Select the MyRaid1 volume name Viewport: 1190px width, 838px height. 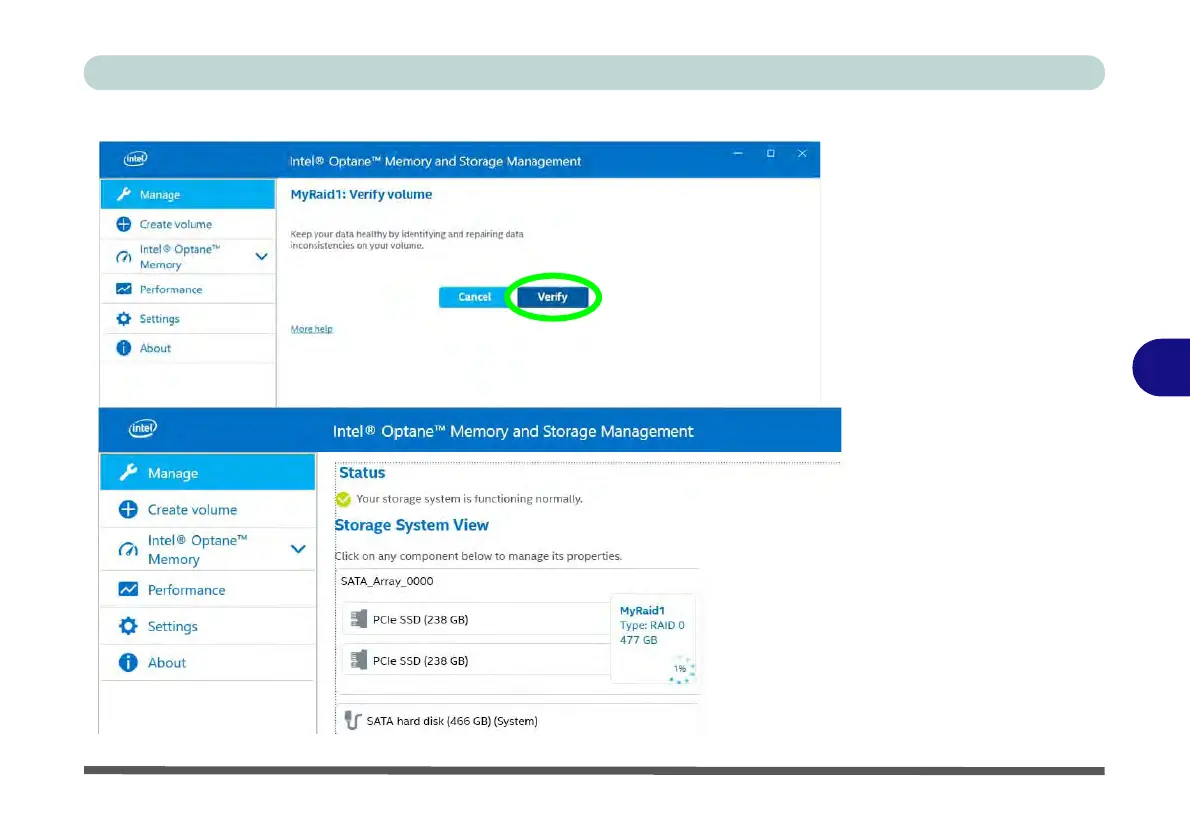click(642, 610)
